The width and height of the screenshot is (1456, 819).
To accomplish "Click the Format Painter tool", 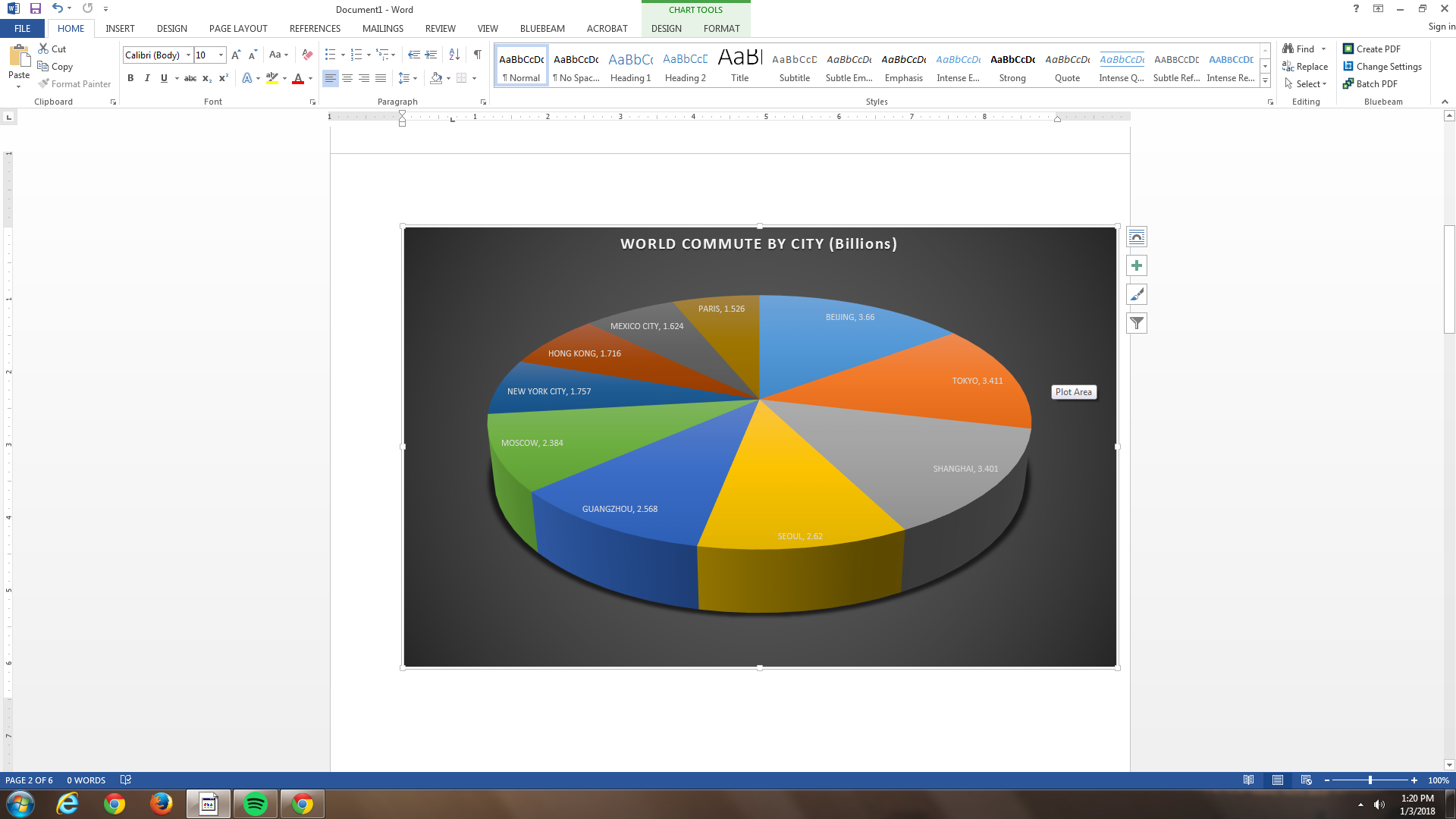I will 74,84.
